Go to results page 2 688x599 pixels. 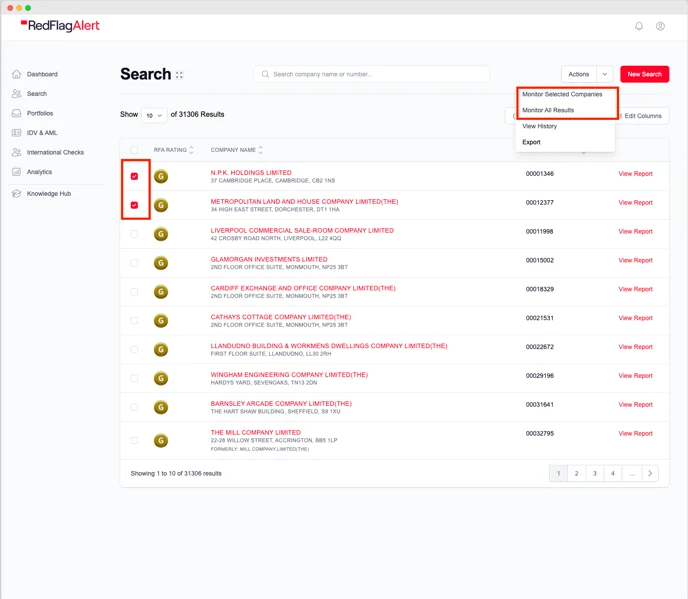tap(577, 473)
